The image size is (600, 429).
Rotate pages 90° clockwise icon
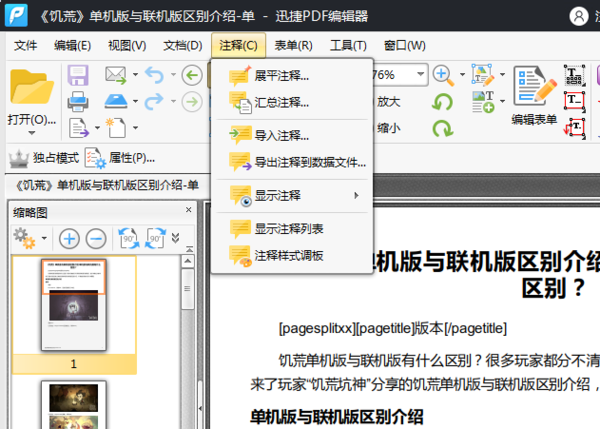155,238
